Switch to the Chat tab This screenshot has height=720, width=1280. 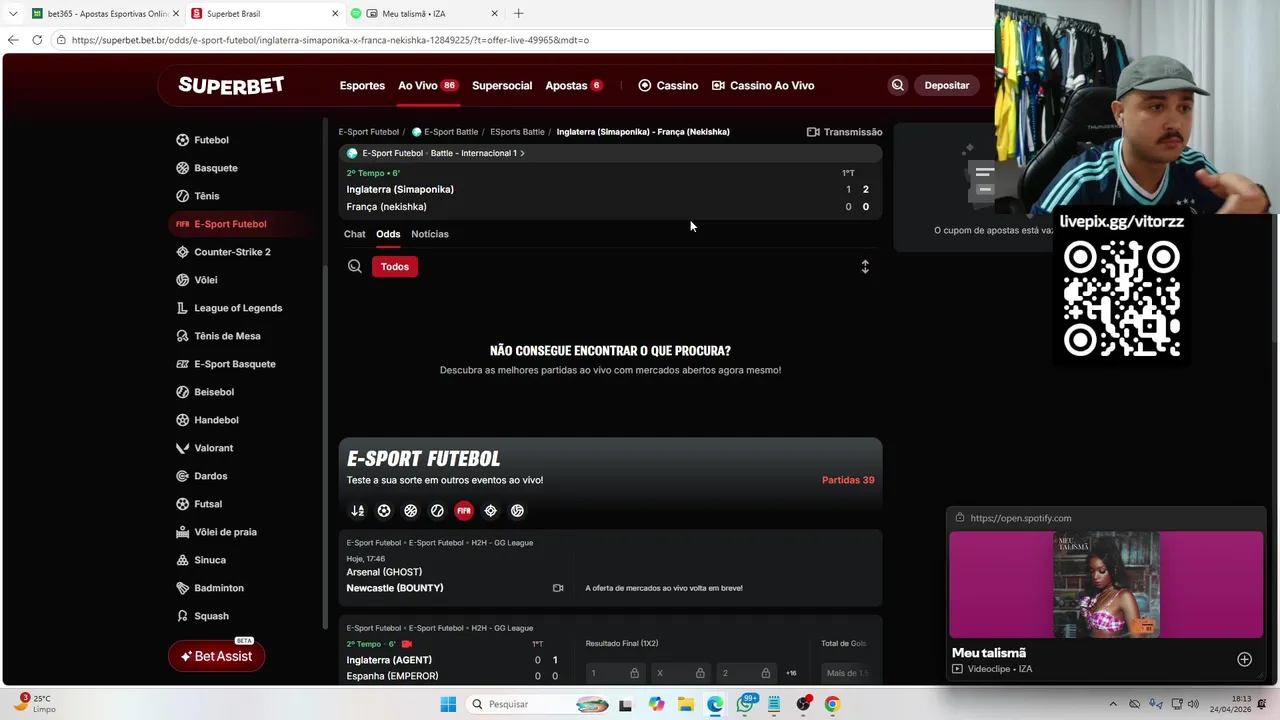pos(355,234)
